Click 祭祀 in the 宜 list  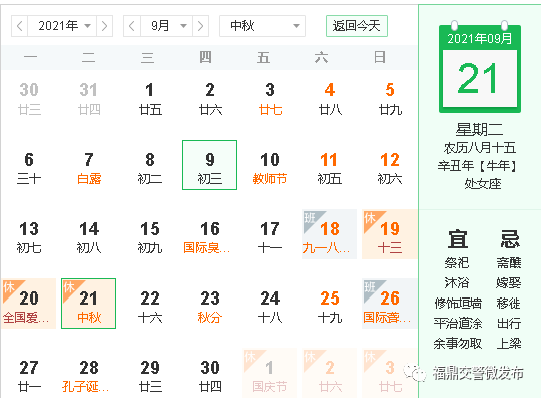[x=457, y=263]
